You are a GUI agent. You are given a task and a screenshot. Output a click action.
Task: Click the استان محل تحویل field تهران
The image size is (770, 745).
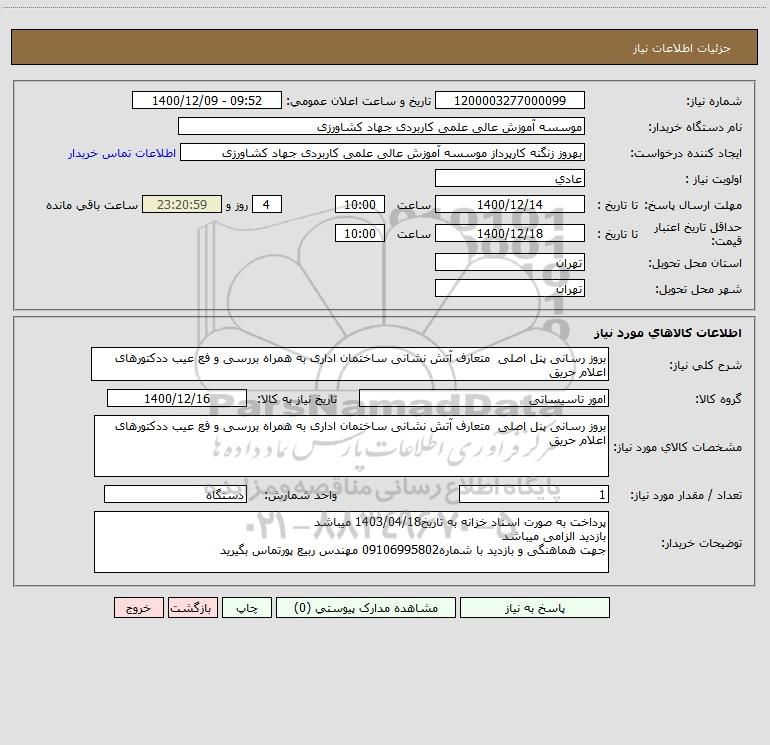(510, 262)
